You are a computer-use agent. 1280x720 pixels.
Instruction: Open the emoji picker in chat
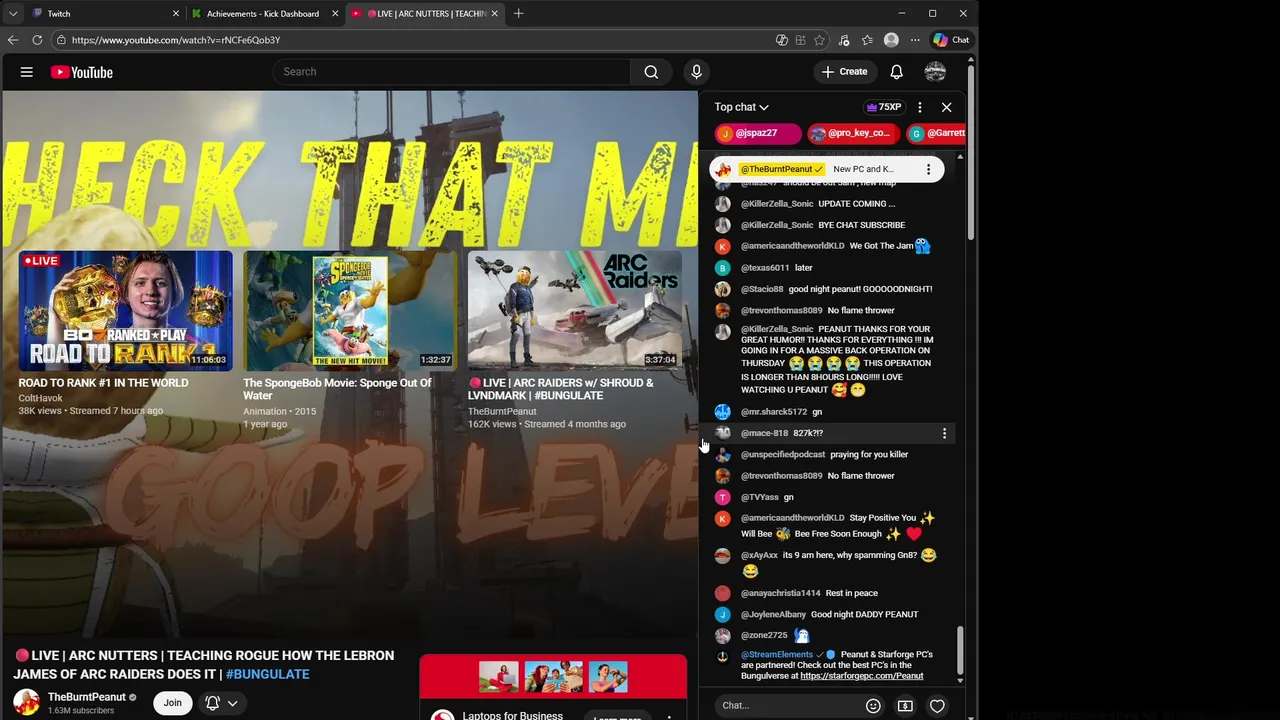pos(873,706)
